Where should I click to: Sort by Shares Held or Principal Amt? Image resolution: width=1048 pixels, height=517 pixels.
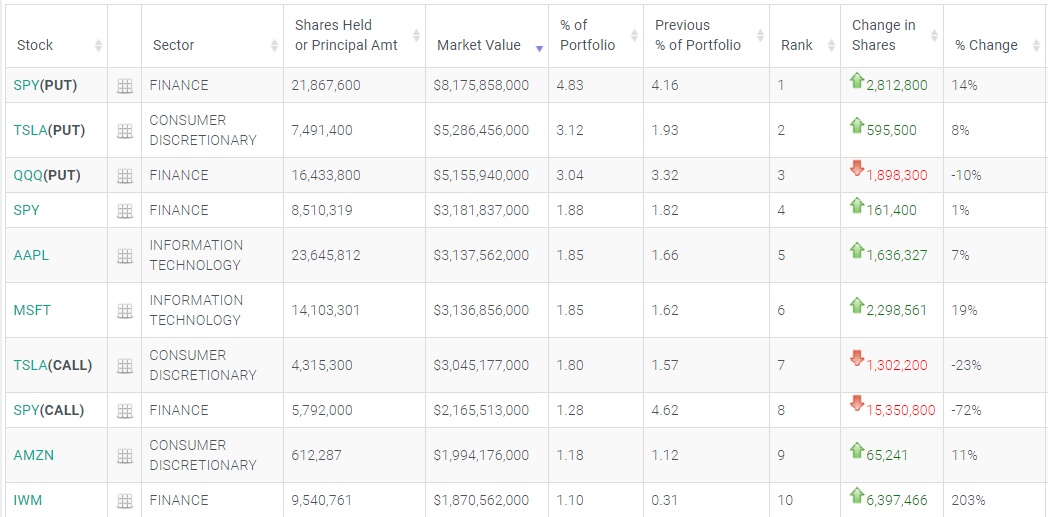346,35
